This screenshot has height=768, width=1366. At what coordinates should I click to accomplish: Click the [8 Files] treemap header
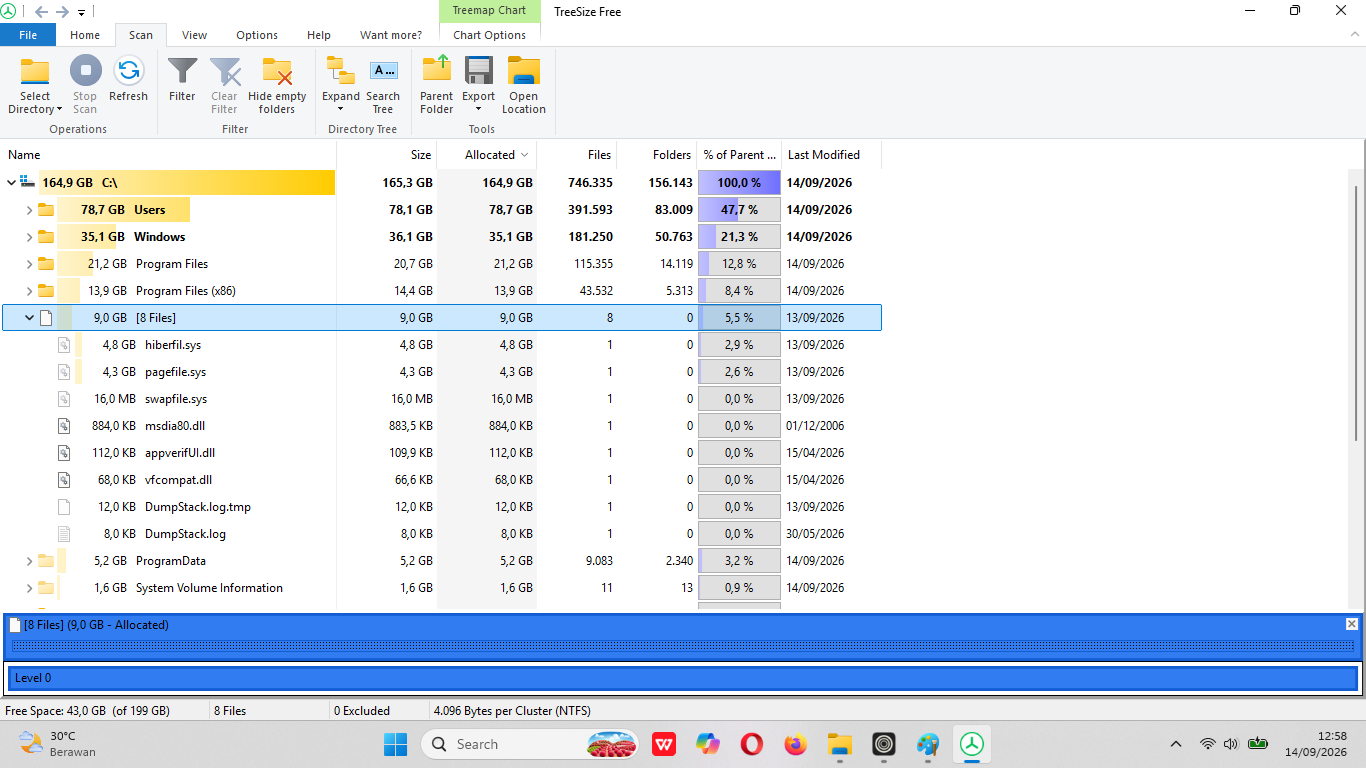coord(683,625)
